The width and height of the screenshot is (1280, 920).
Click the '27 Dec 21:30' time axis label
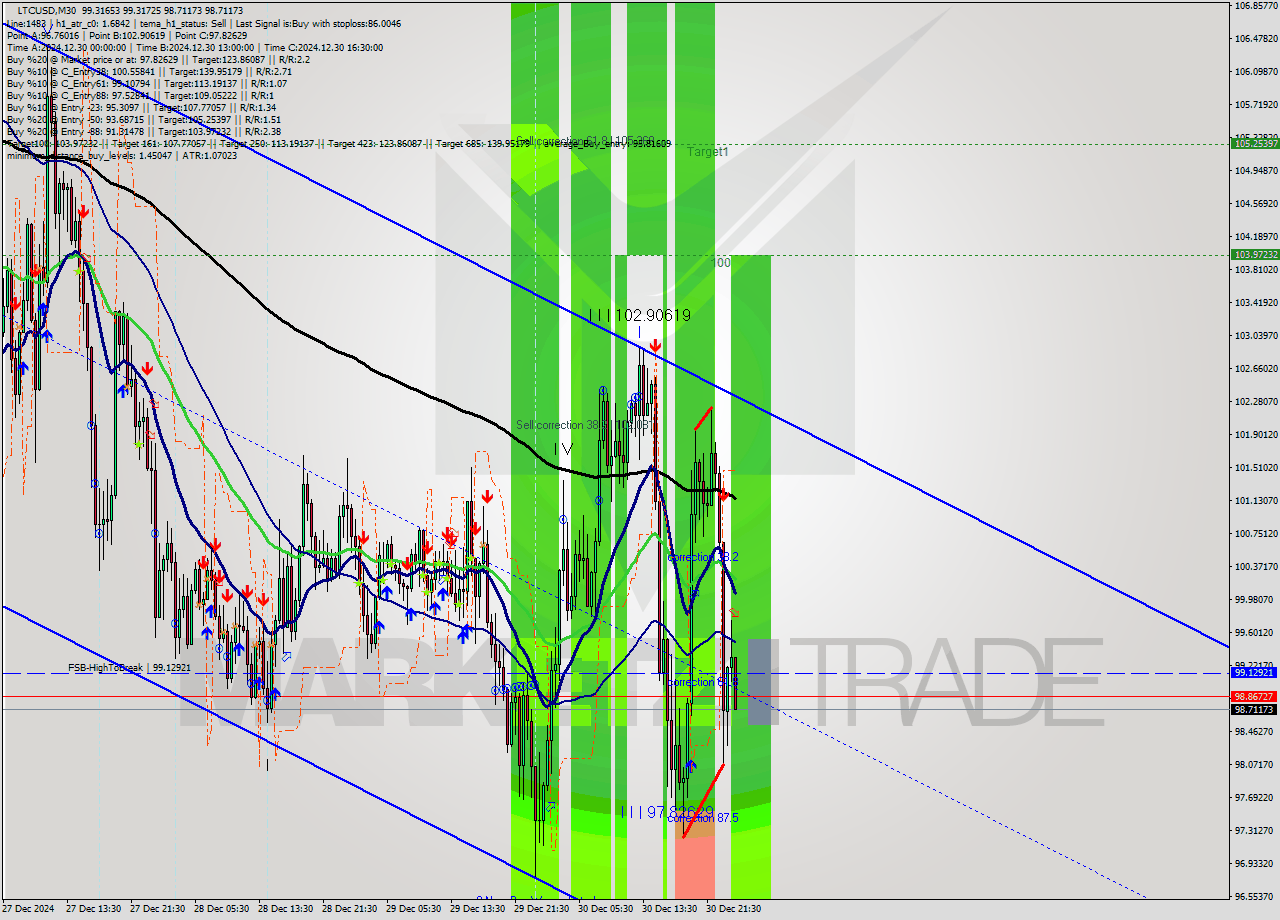158,909
